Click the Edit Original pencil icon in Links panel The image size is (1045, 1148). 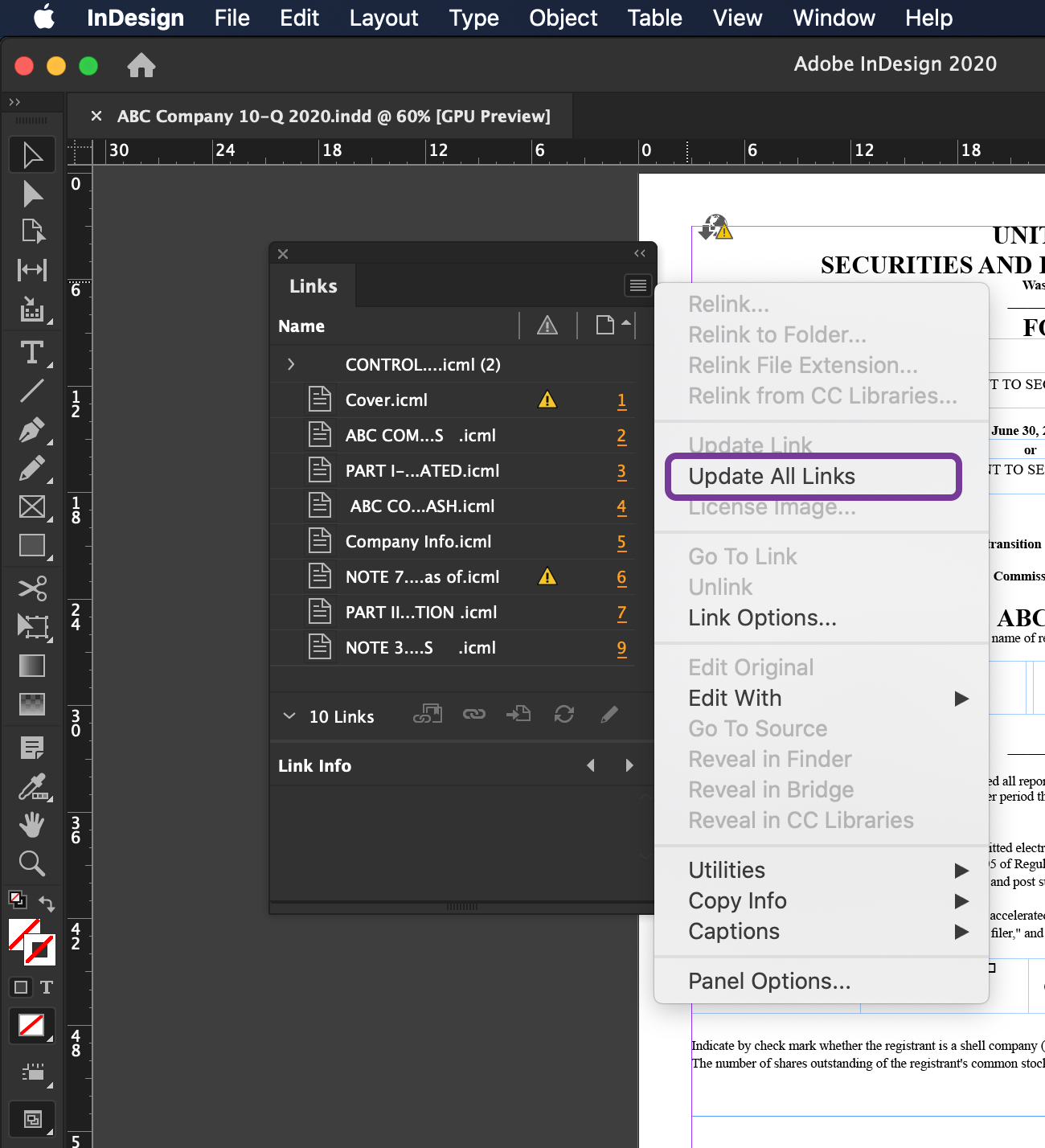point(609,715)
